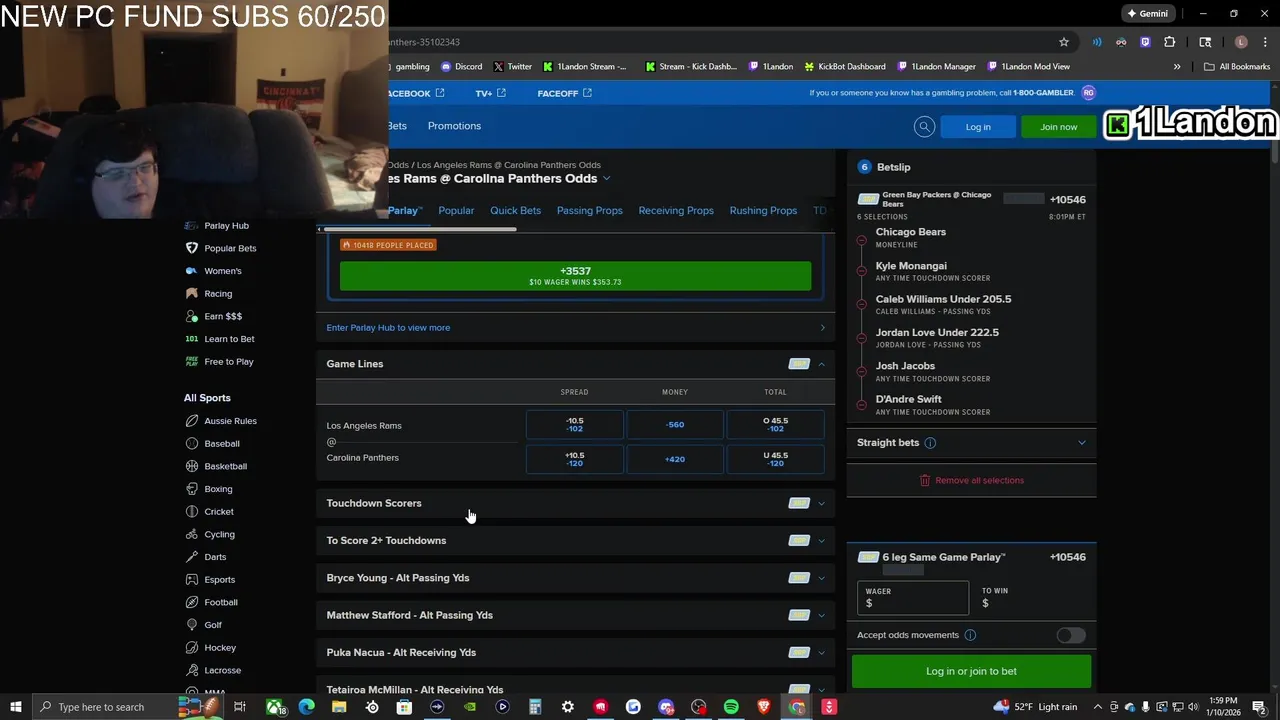Click the Straight bets info icon

pos(930,443)
